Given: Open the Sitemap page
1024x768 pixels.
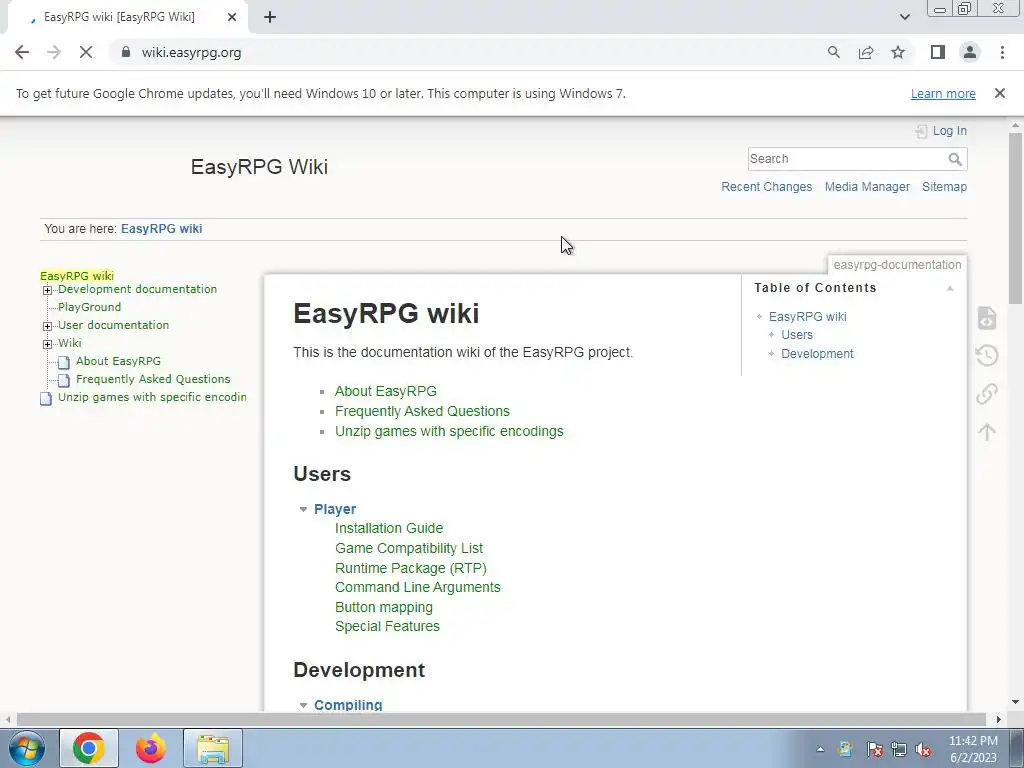Looking at the screenshot, I should [944, 187].
